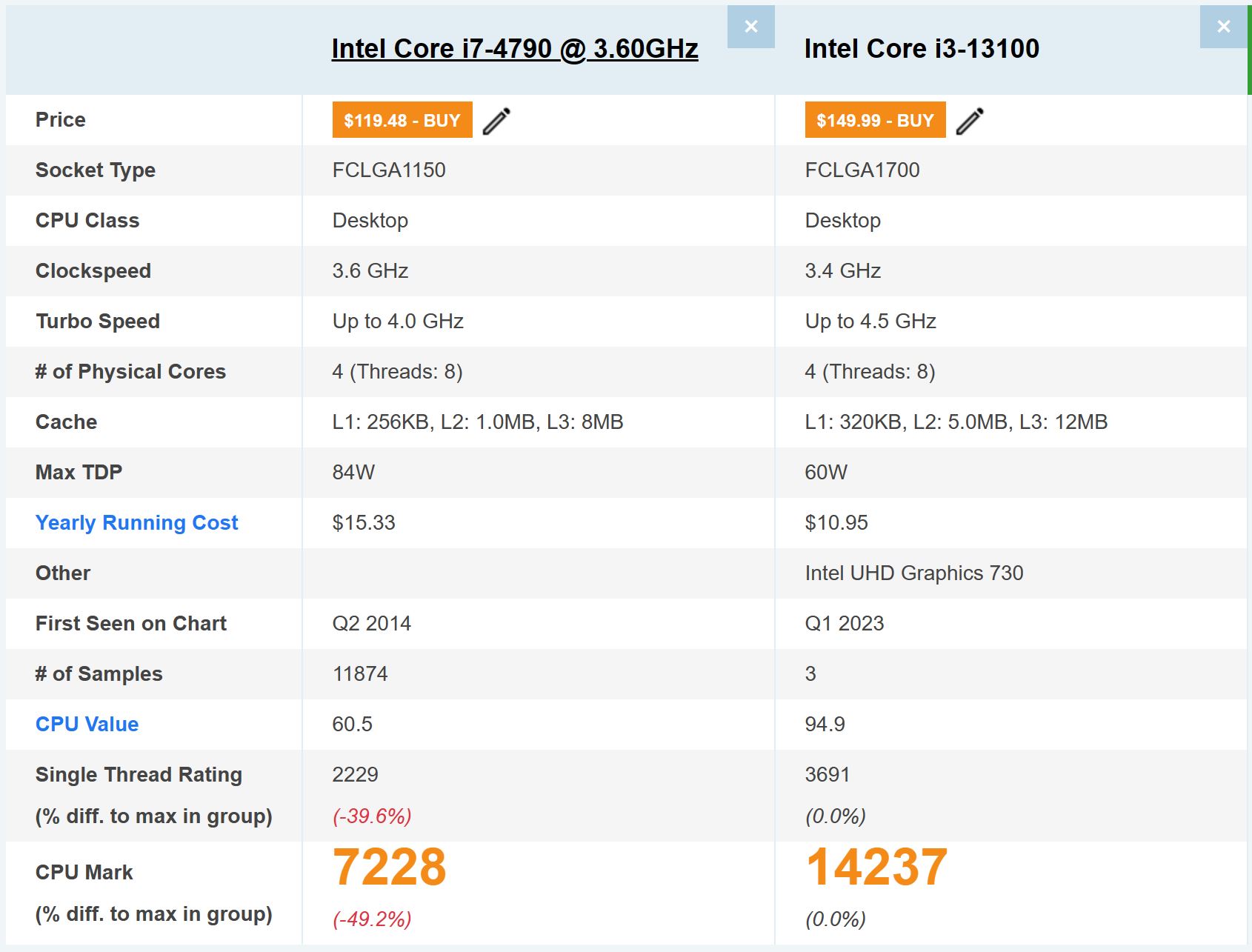Screen dimensions: 1252x952
Task: Select the (-39.6%) difference text
Action: [372, 816]
